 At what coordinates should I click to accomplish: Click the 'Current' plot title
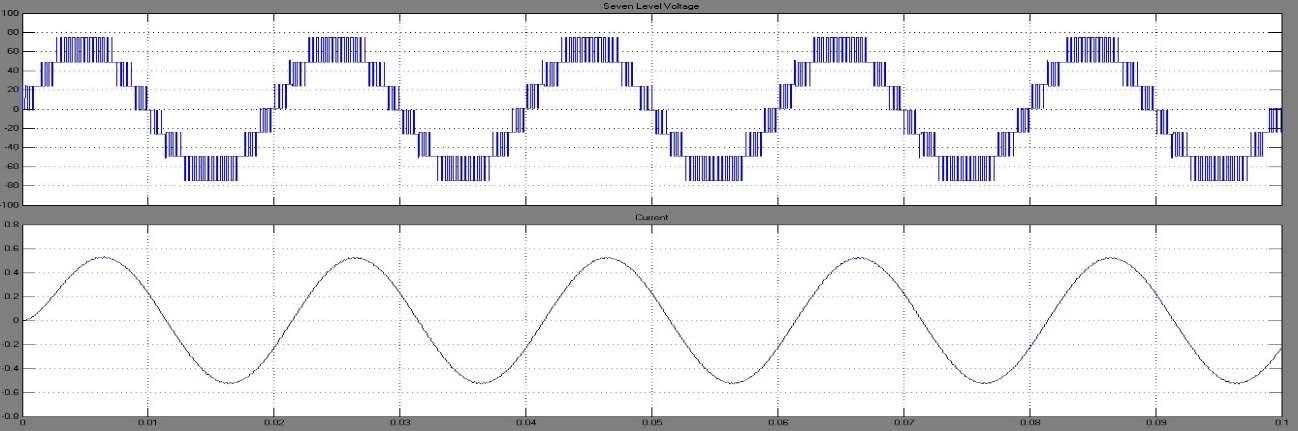pos(652,217)
